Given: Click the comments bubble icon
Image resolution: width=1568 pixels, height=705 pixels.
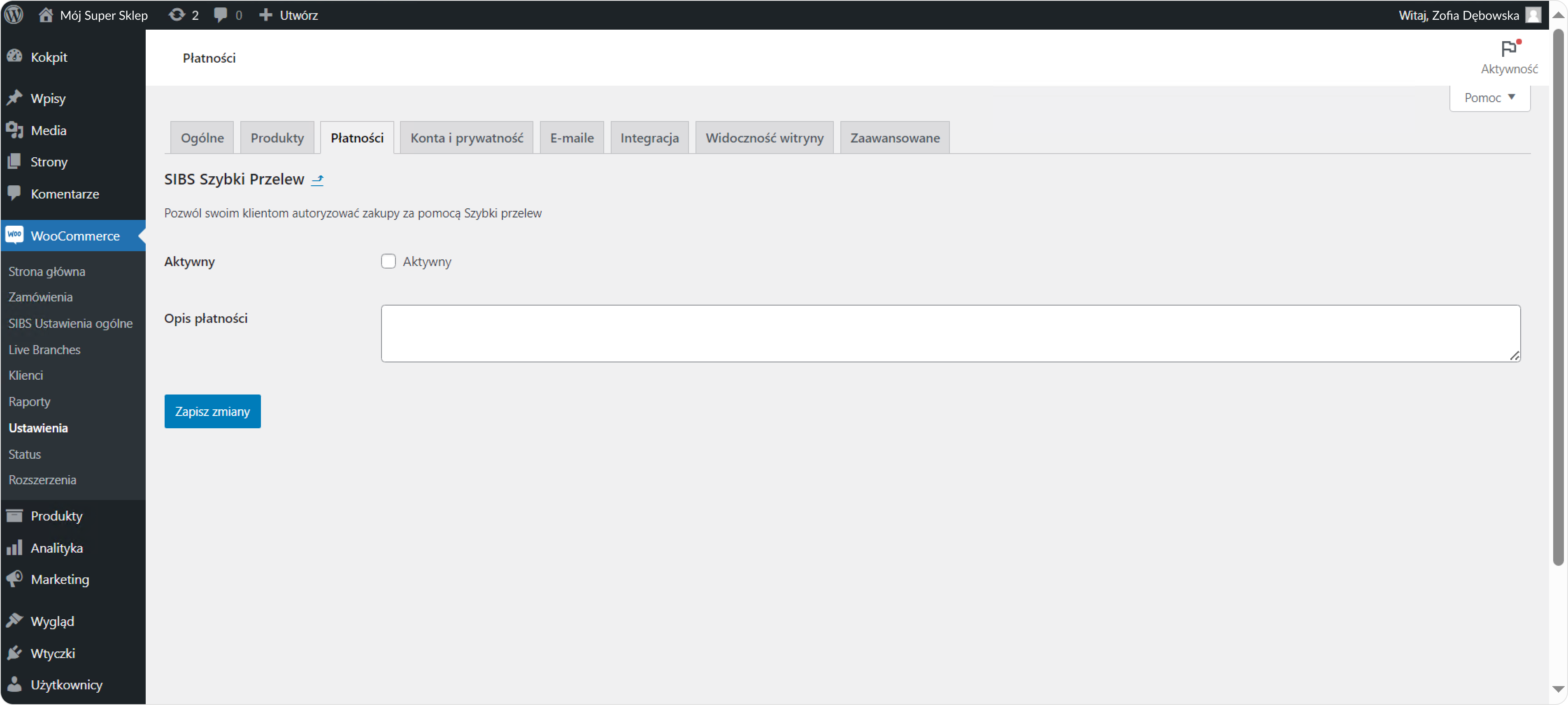Looking at the screenshot, I should click(220, 14).
